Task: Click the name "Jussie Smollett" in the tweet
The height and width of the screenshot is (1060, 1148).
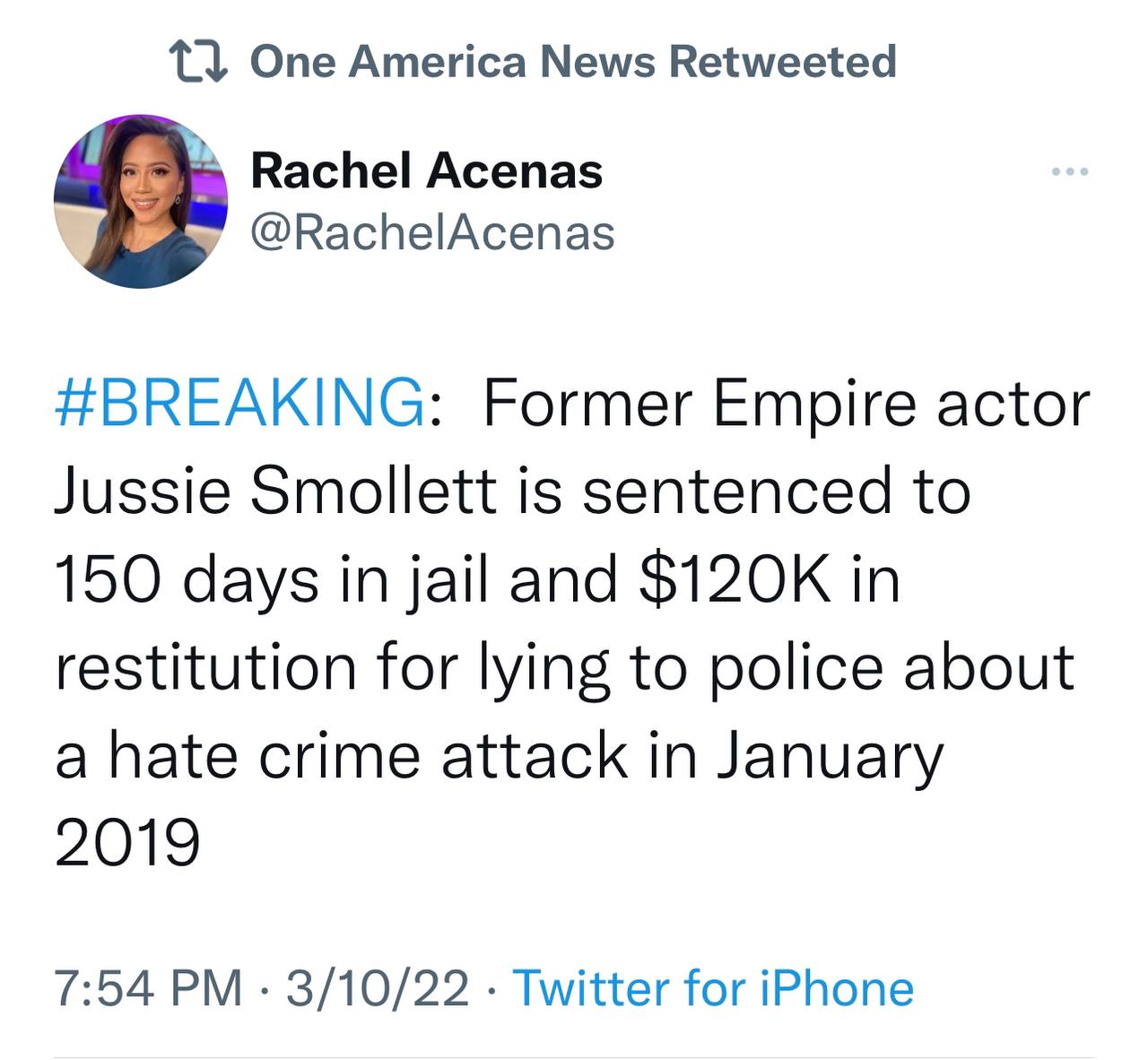Action: pyautogui.click(x=276, y=491)
